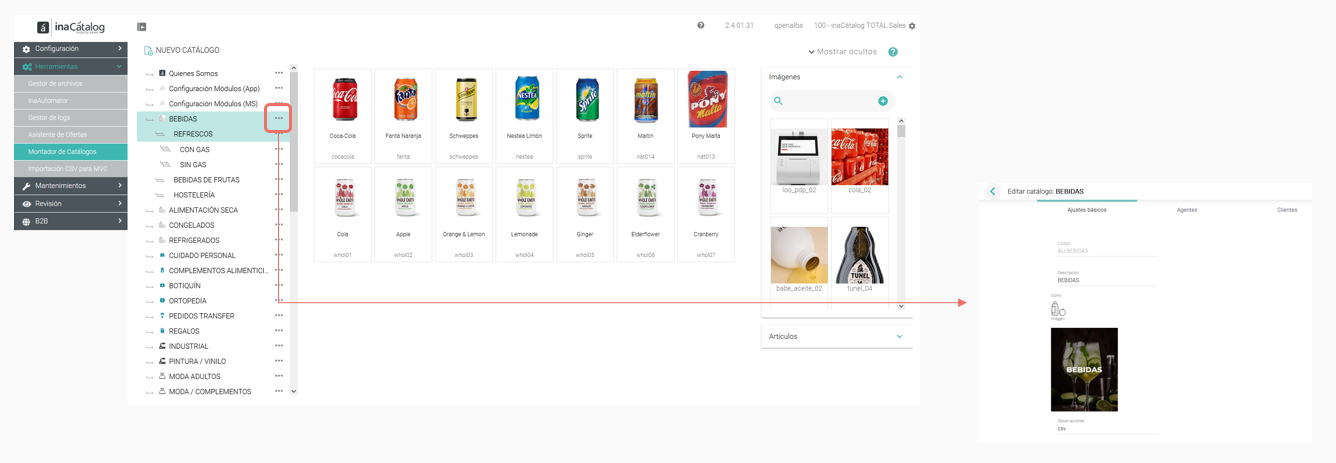Screen dimensions: 1336x463
Task: Open options menu for PINTURA / VINILO
Action: tap(279, 361)
